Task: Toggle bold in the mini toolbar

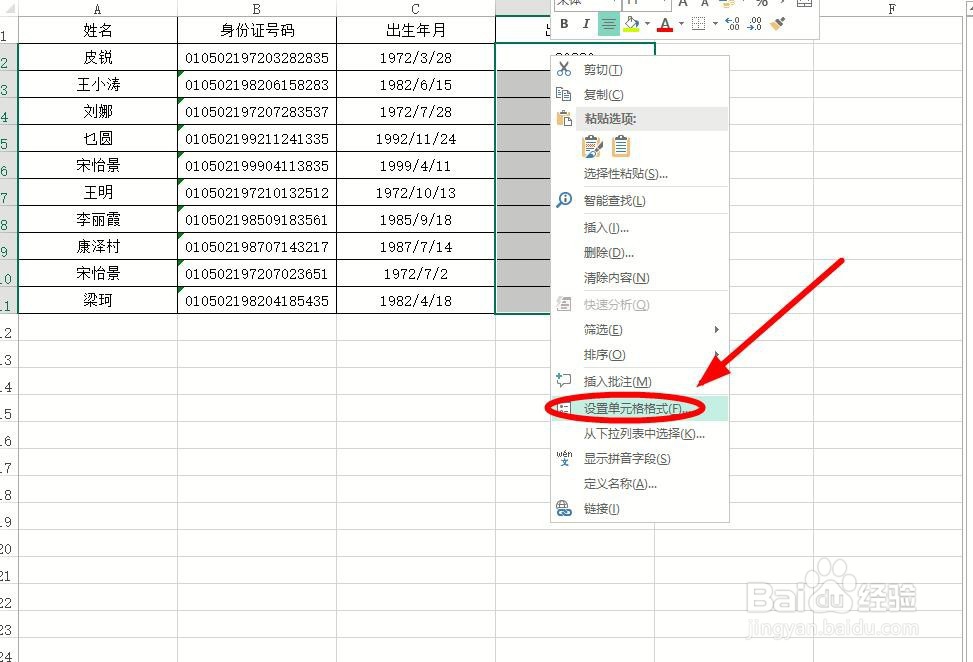Action: click(564, 24)
